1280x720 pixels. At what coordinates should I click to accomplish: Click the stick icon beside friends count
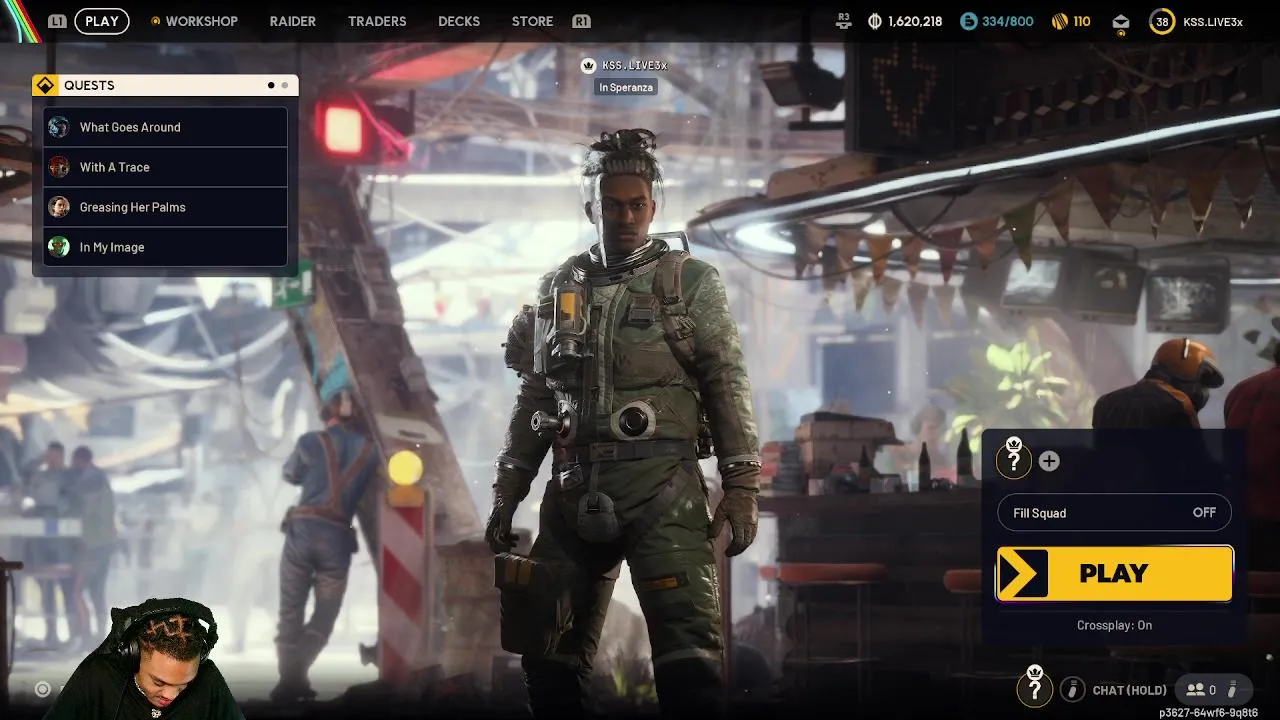(x=1233, y=690)
